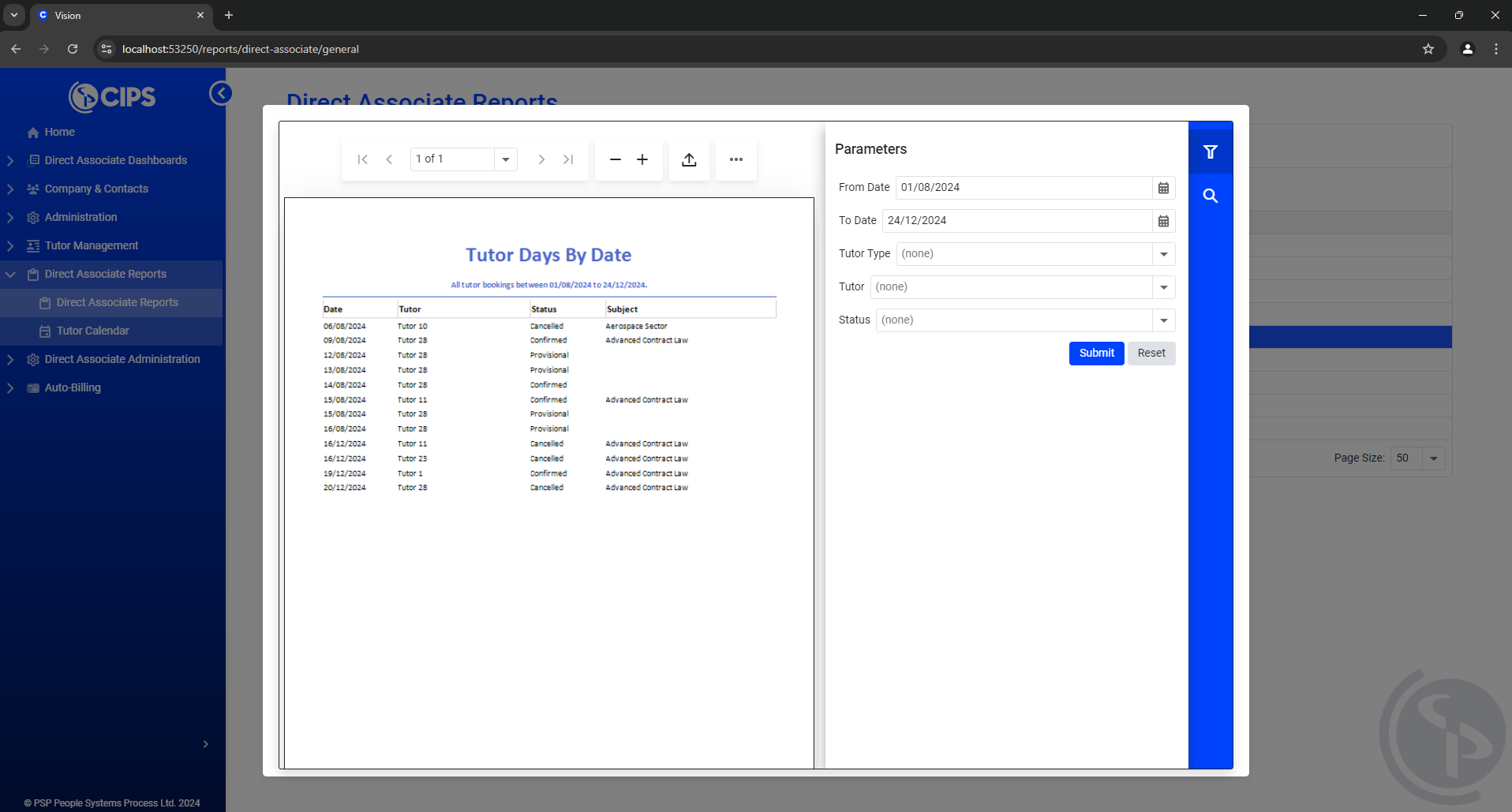Select Direct Associate Reports sub-item
Screen dimensions: 1512x812
(x=118, y=302)
